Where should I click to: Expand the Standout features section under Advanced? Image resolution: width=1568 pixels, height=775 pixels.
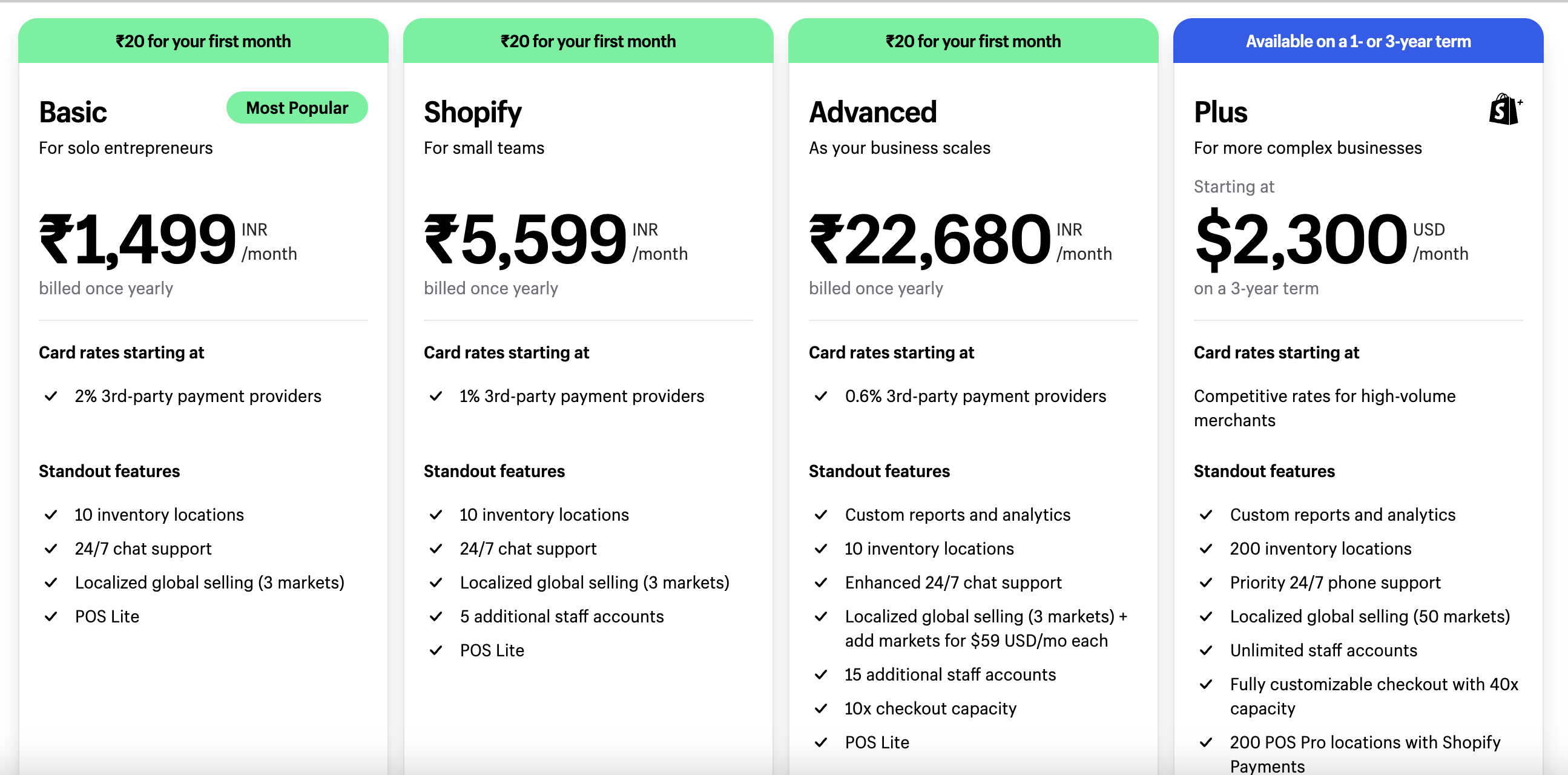(x=879, y=470)
